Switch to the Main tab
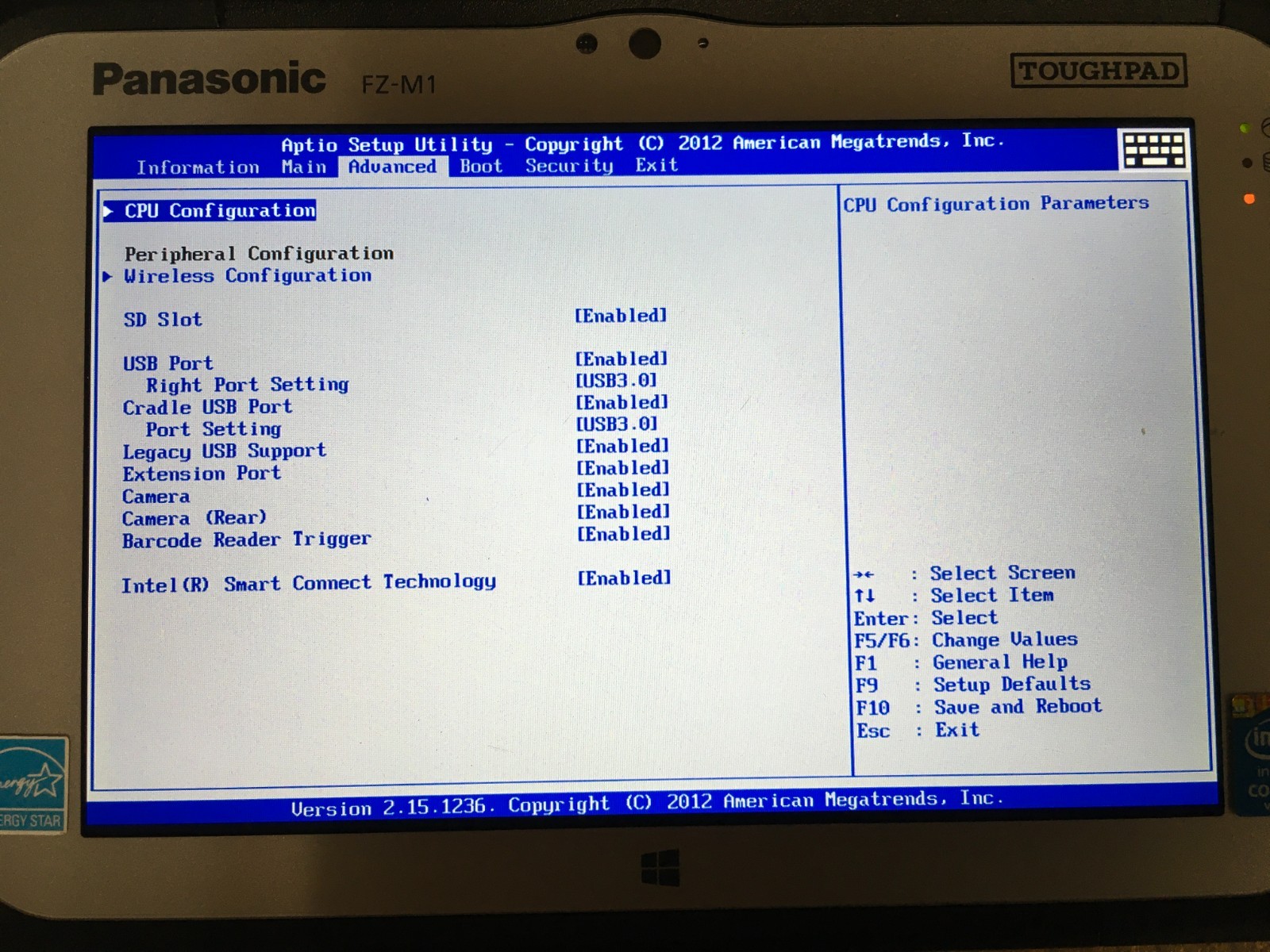 tap(304, 167)
